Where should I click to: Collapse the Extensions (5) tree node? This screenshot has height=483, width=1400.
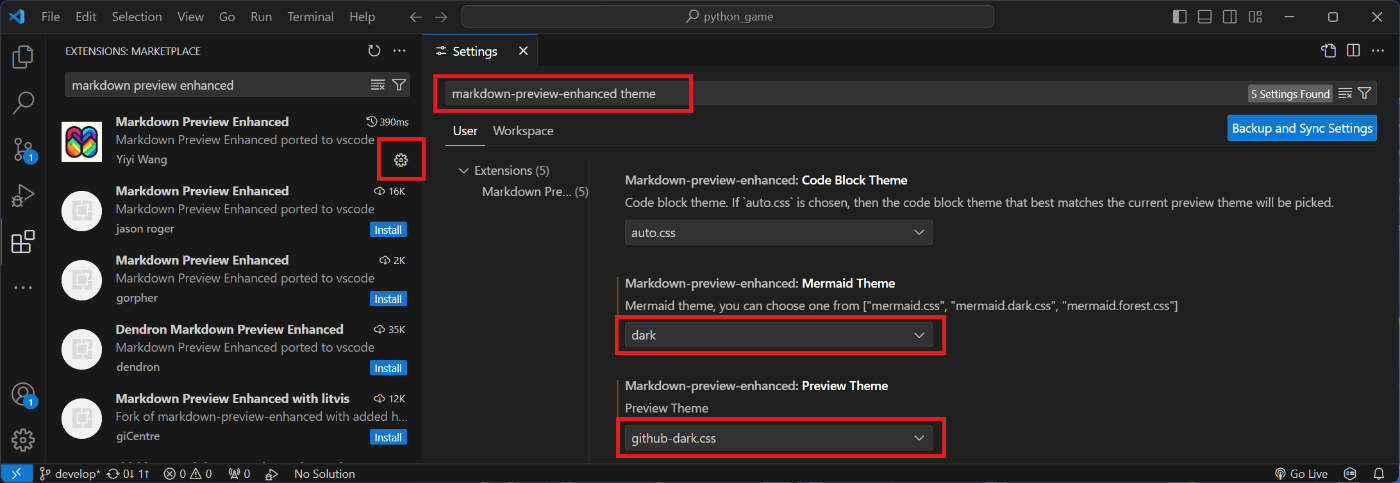[x=464, y=171]
